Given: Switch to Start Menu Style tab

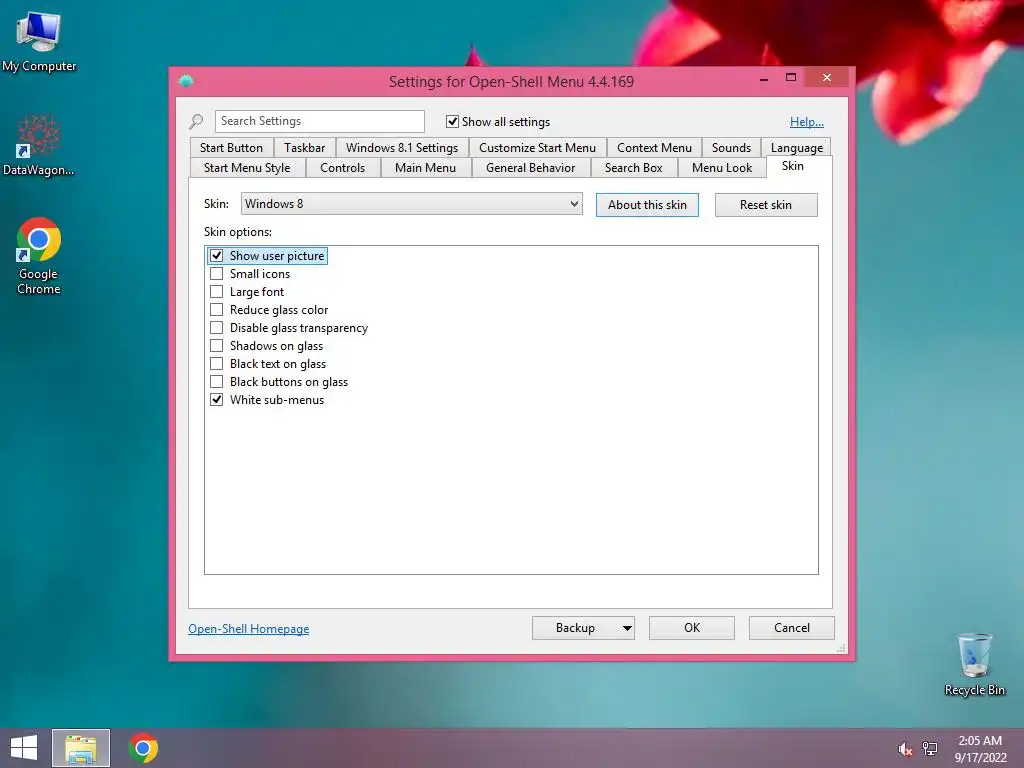Looking at the screenshot, I should click(x=247, y=168).
